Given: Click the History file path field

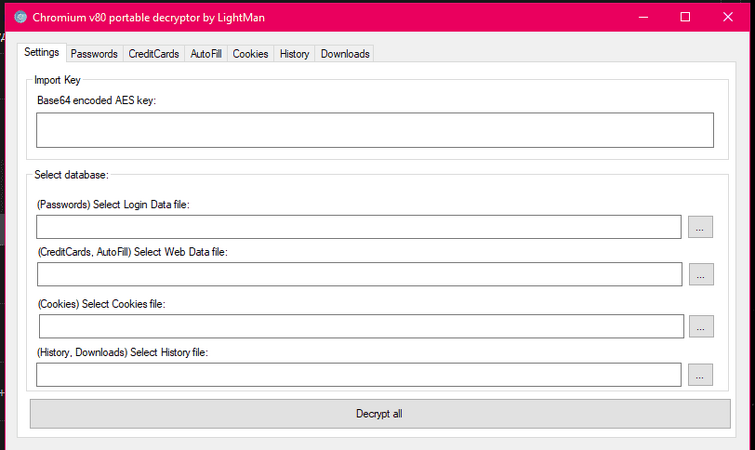Looking at the screenshot, I should [359, 374].
